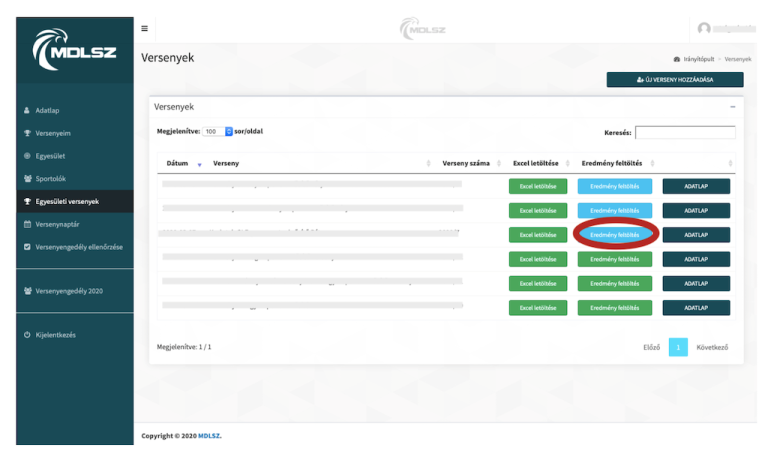Go to Következő page
This screenshot has width=768, height=457.
click(712, 347)
